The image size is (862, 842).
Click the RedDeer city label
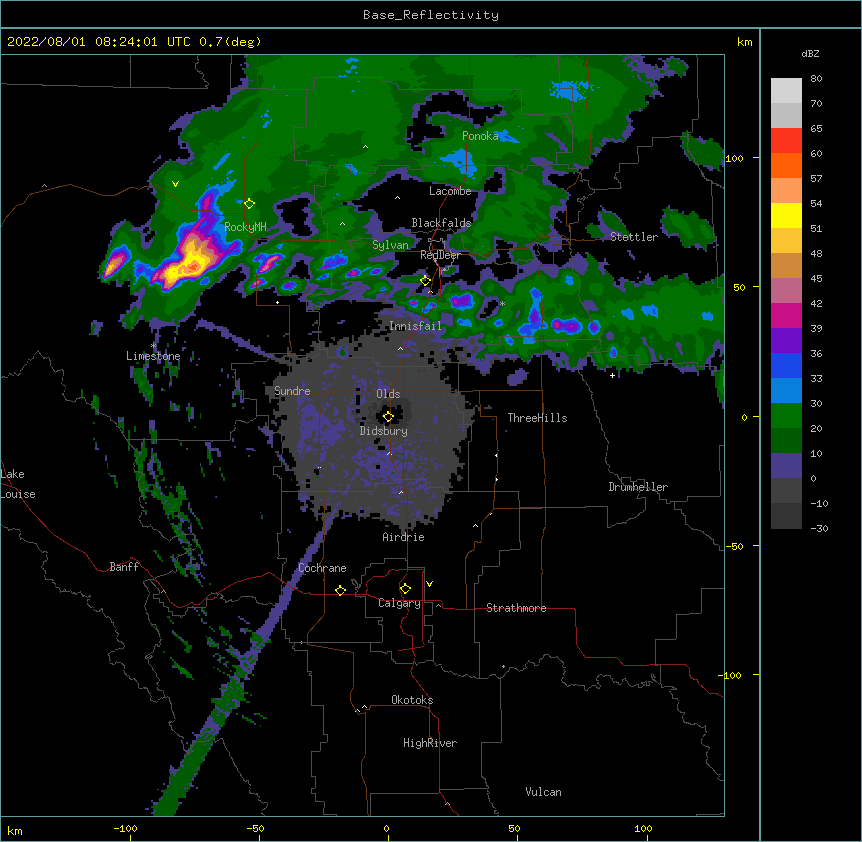point(441,255)
